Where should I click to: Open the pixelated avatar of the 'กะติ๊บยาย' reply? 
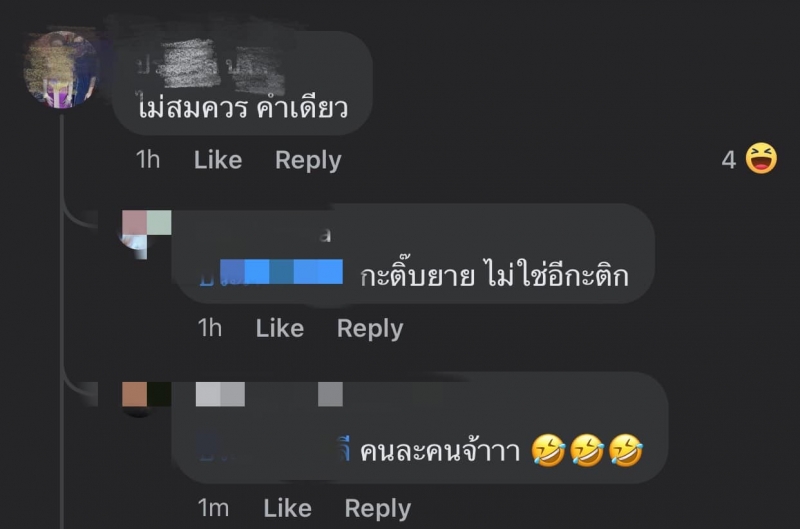(x=146, y=235)
